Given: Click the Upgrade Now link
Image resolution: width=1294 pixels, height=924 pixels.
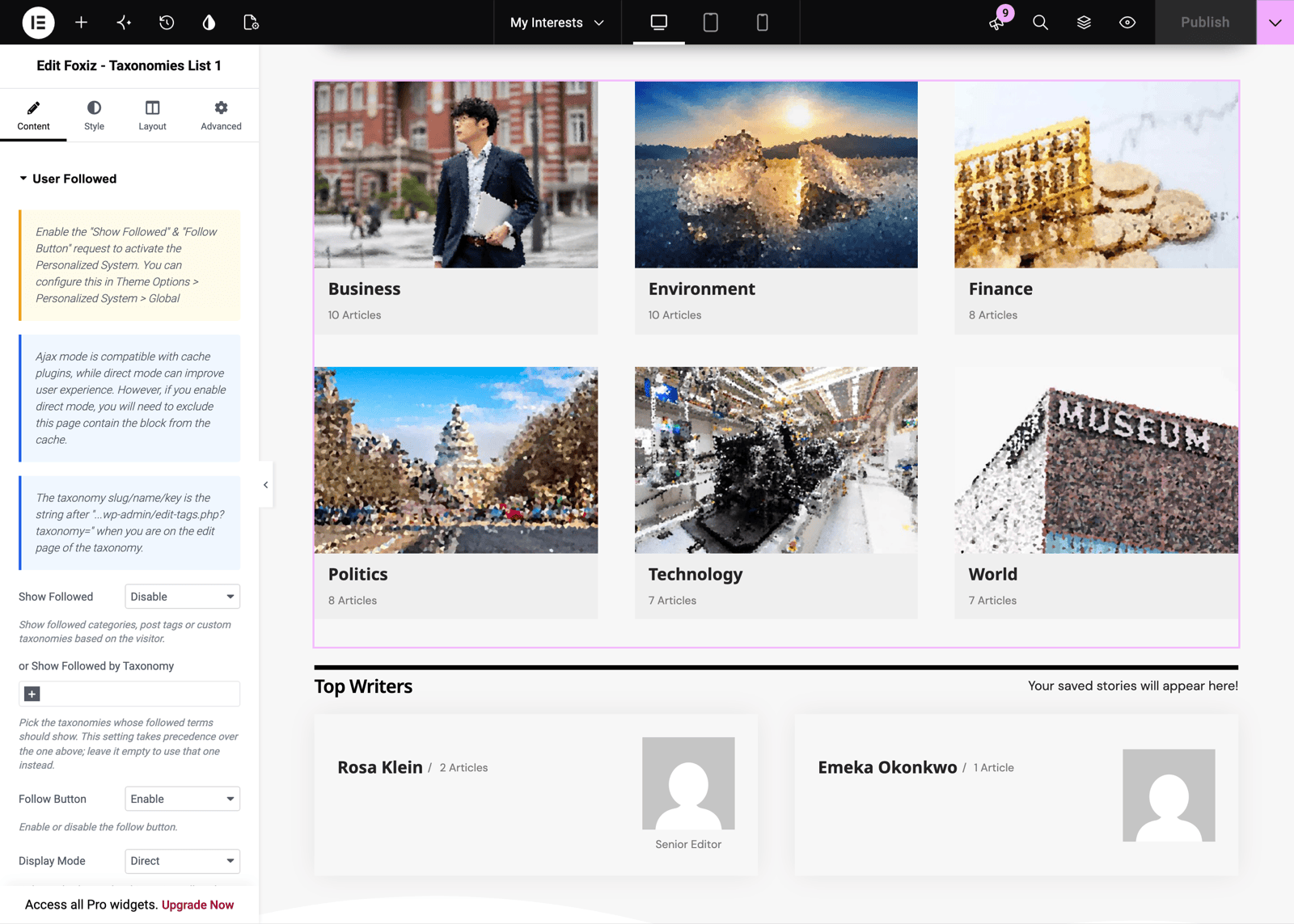Looking at the screenshot, I should pos(197,905).
